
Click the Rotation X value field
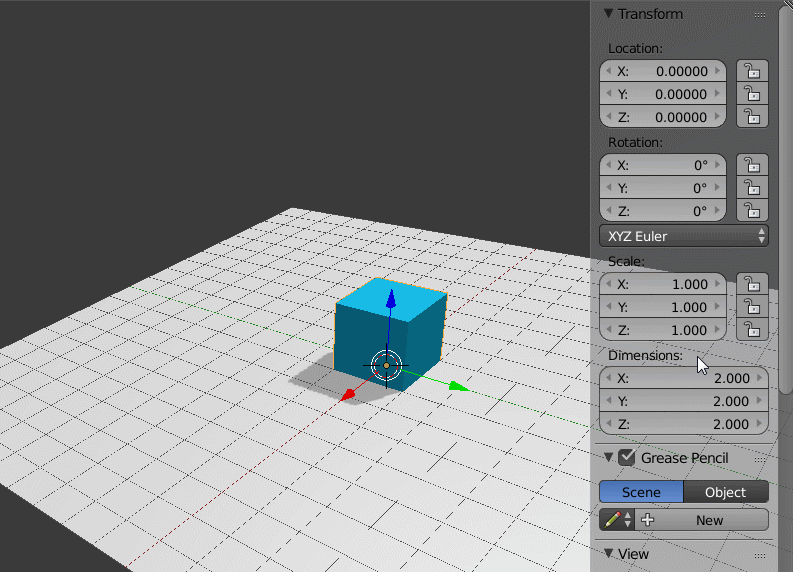coord(663,165)
